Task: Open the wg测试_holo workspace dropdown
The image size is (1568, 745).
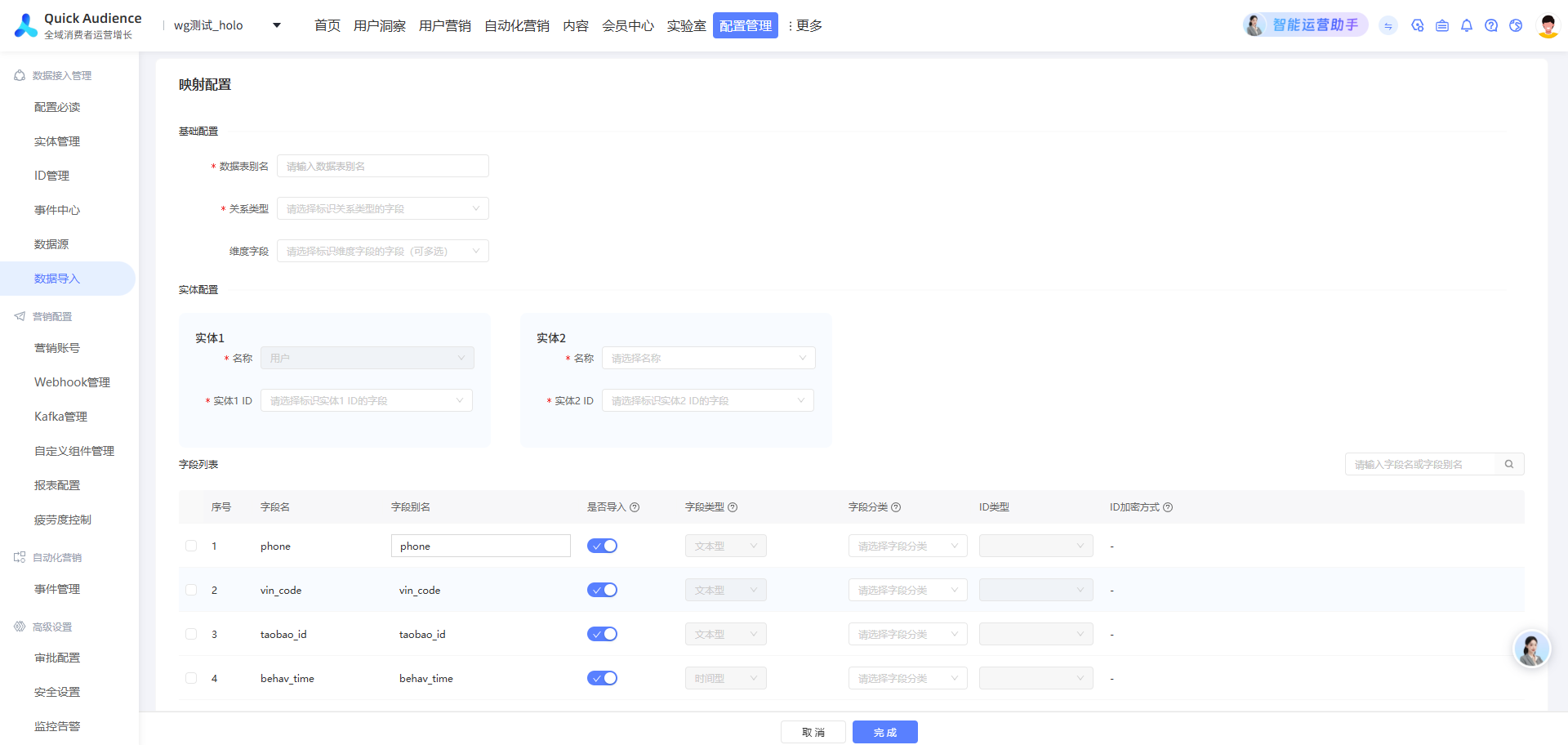Action: (x=227, y=25)
